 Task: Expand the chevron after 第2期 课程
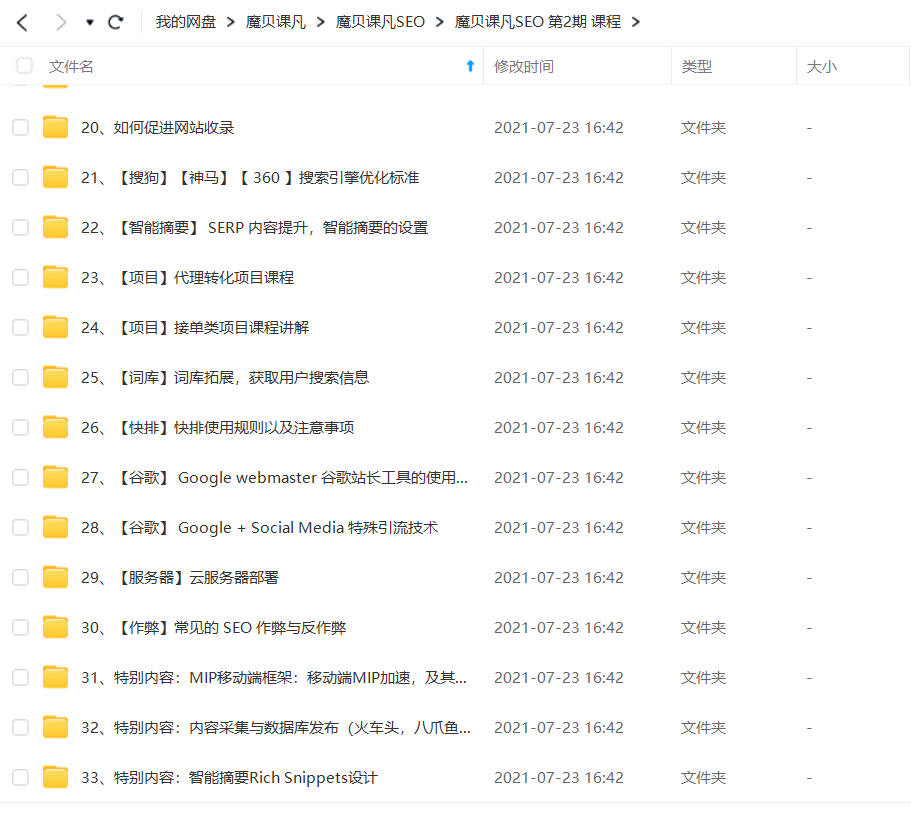[636, 22]
